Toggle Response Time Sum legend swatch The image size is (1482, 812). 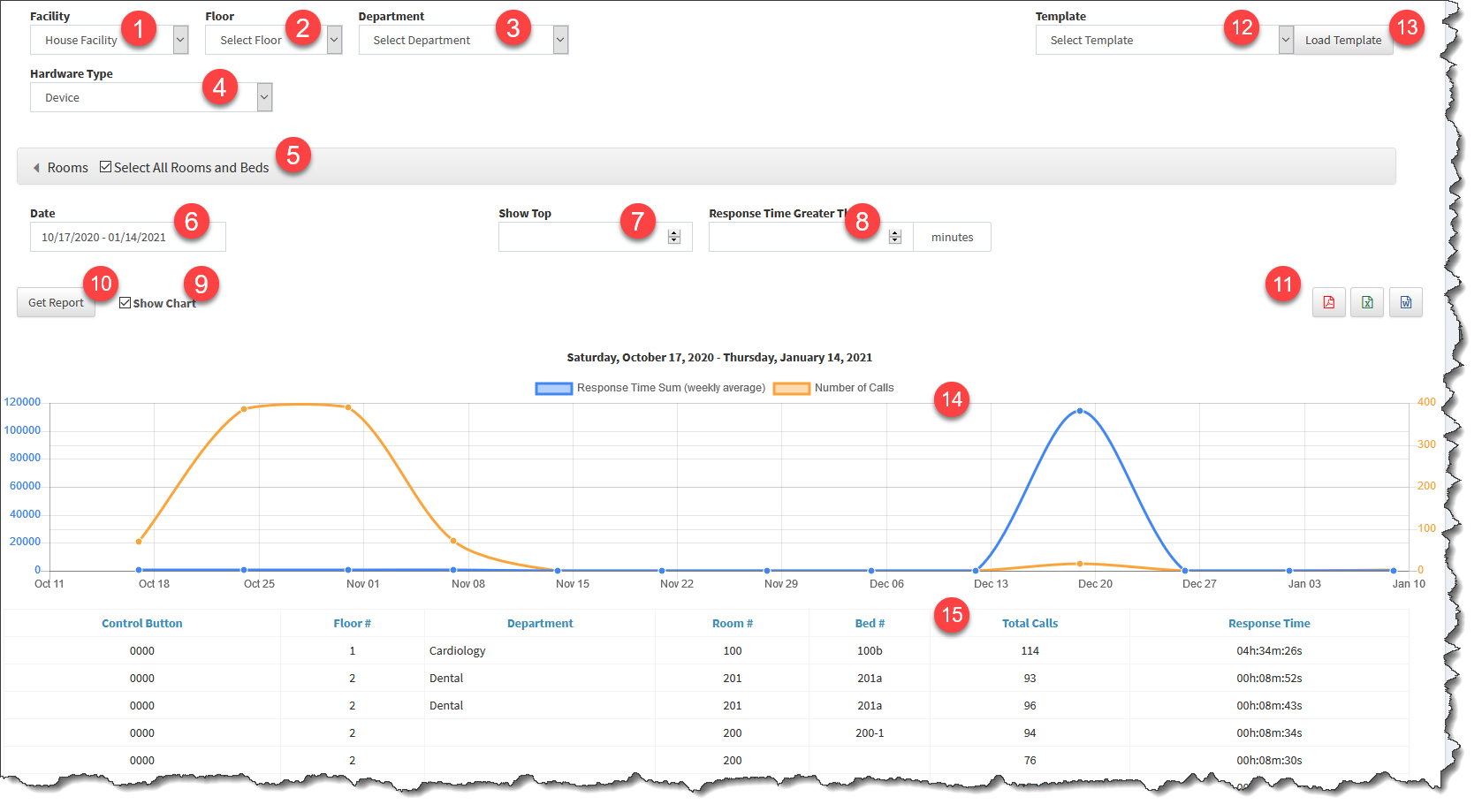[x=554, y=388]
